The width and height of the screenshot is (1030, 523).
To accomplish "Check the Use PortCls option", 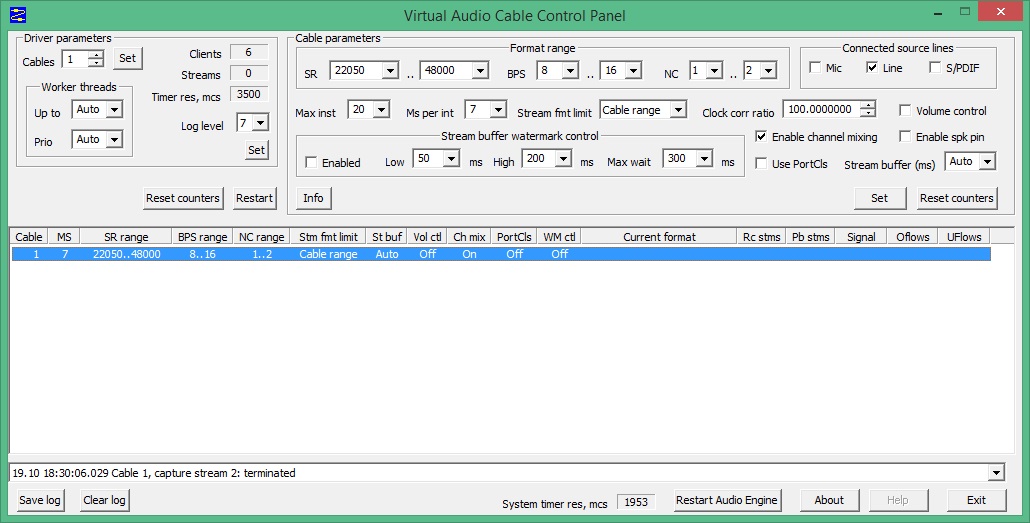I will click(761, 164).
